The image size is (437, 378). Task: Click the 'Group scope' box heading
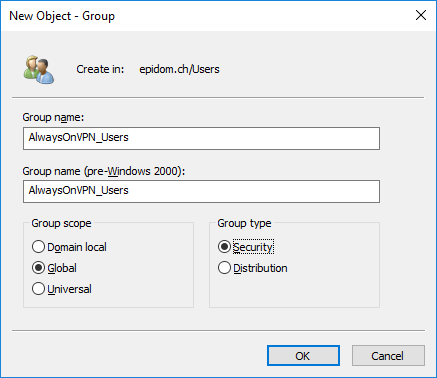click(x=61, y=223)
